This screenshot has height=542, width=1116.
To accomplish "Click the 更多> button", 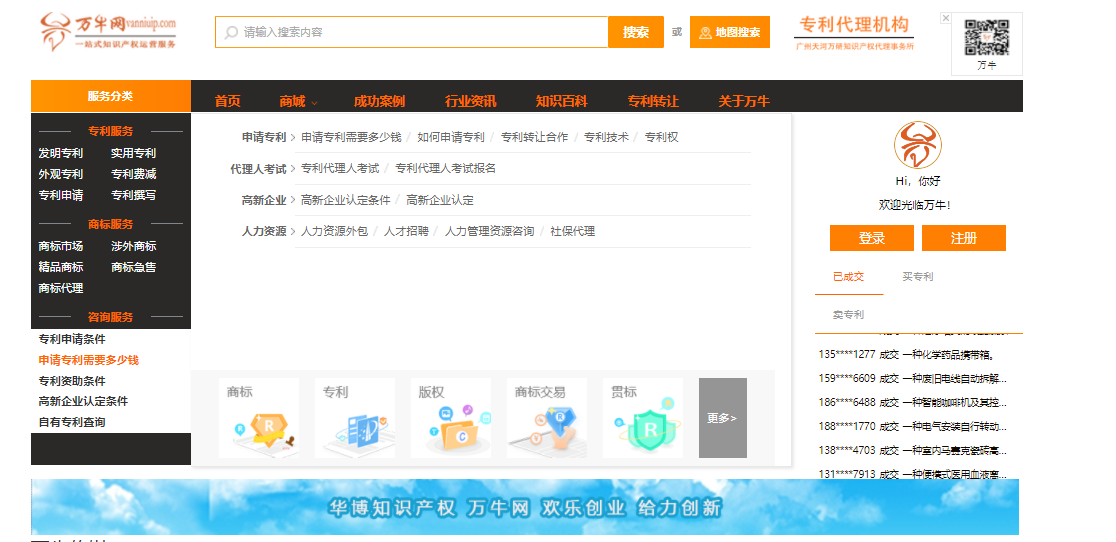I will click(x=722, y=418).
